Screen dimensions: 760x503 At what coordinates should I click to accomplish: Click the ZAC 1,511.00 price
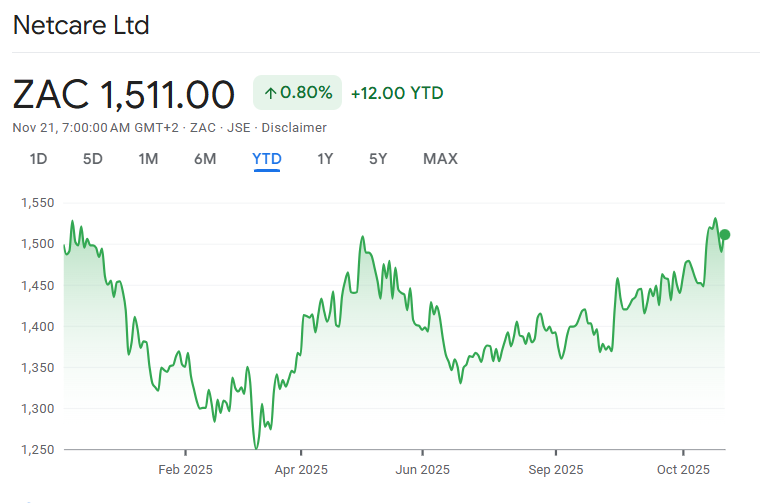124,94
